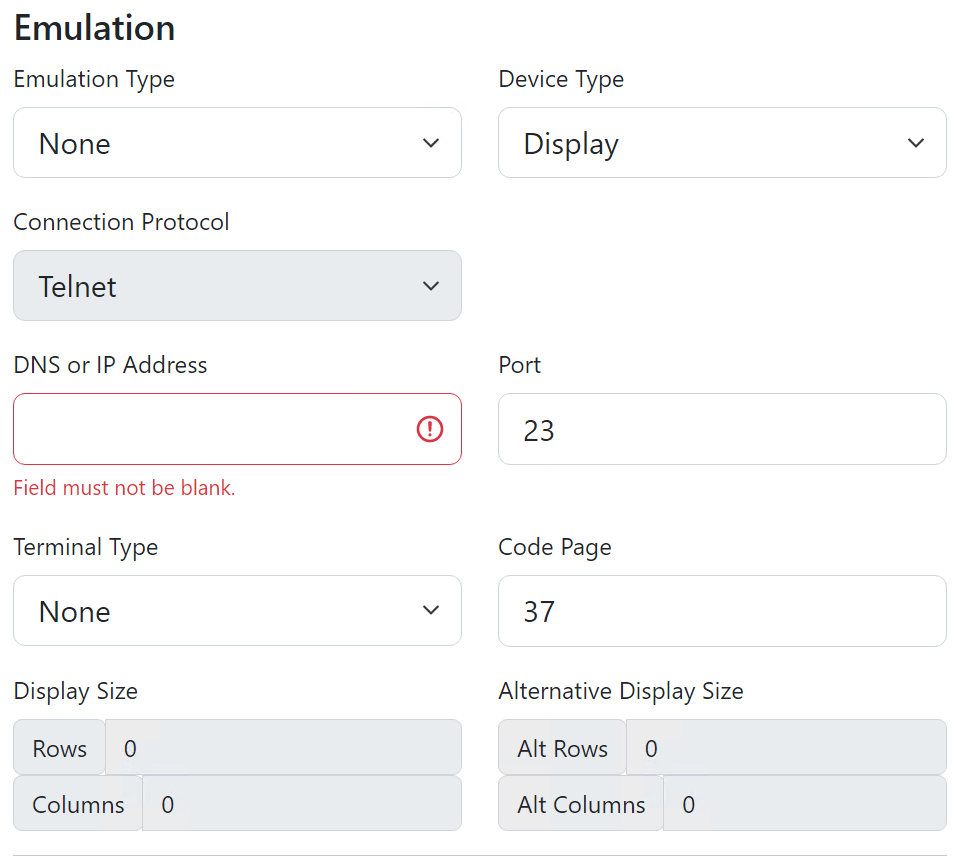Screen dimensions: 967x865
Task: Click the Alt Rows label addon
Action: 562,748
